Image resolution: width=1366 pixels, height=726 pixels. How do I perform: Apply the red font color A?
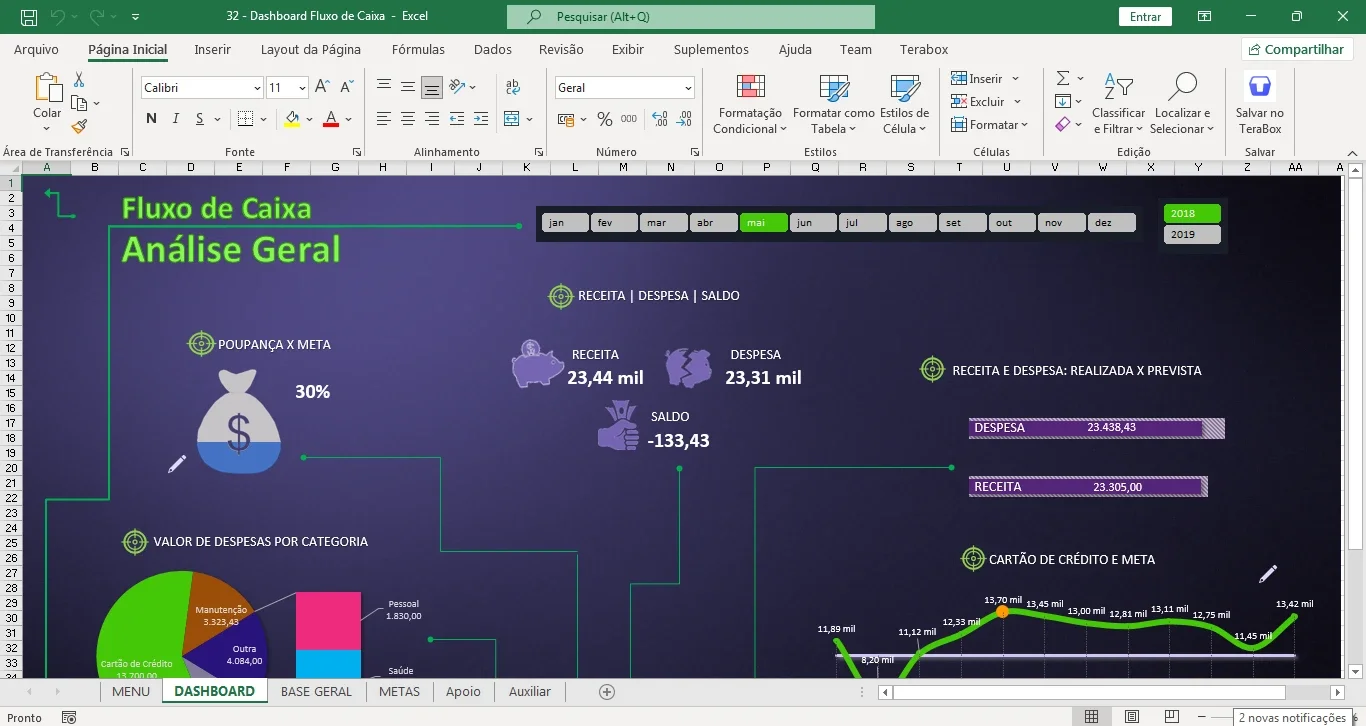(331, 119)
